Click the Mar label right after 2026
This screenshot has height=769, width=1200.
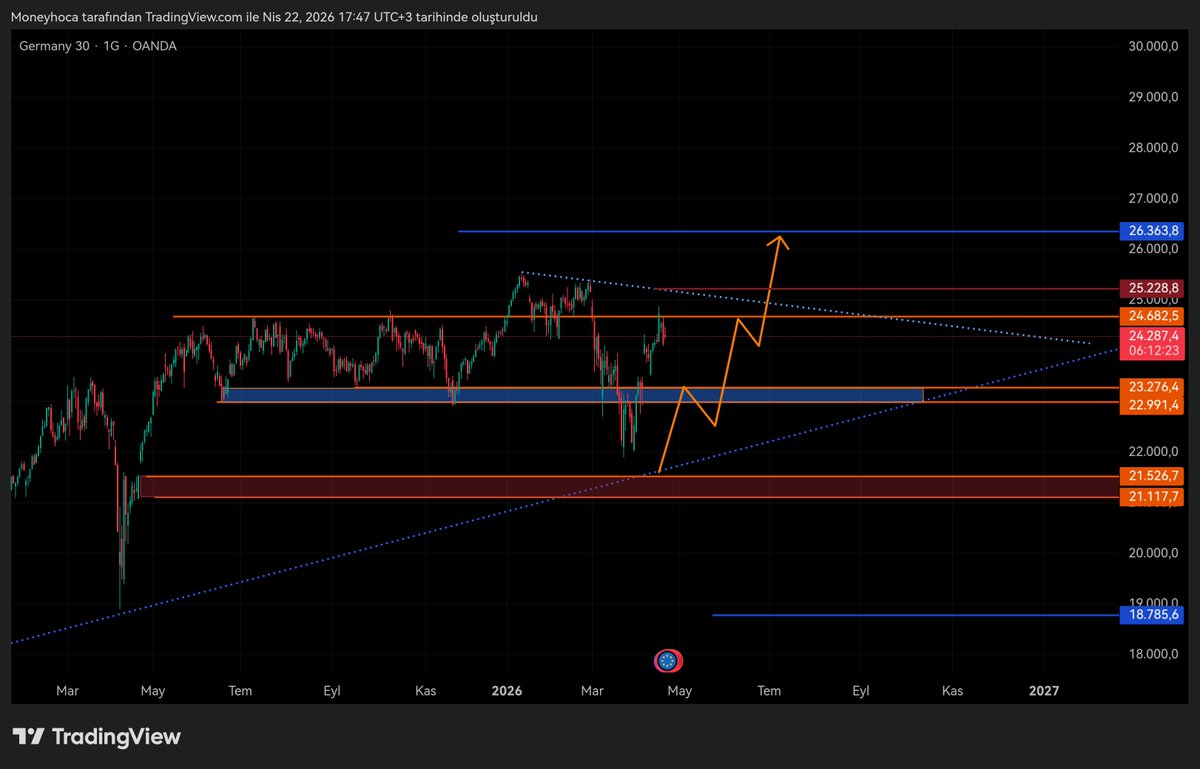(x=592, y=690)
